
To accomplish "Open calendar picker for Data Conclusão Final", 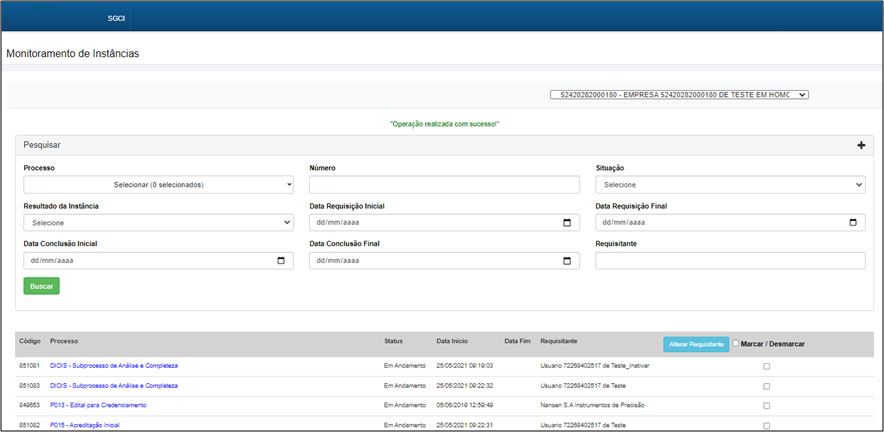I will pos(567,261).
